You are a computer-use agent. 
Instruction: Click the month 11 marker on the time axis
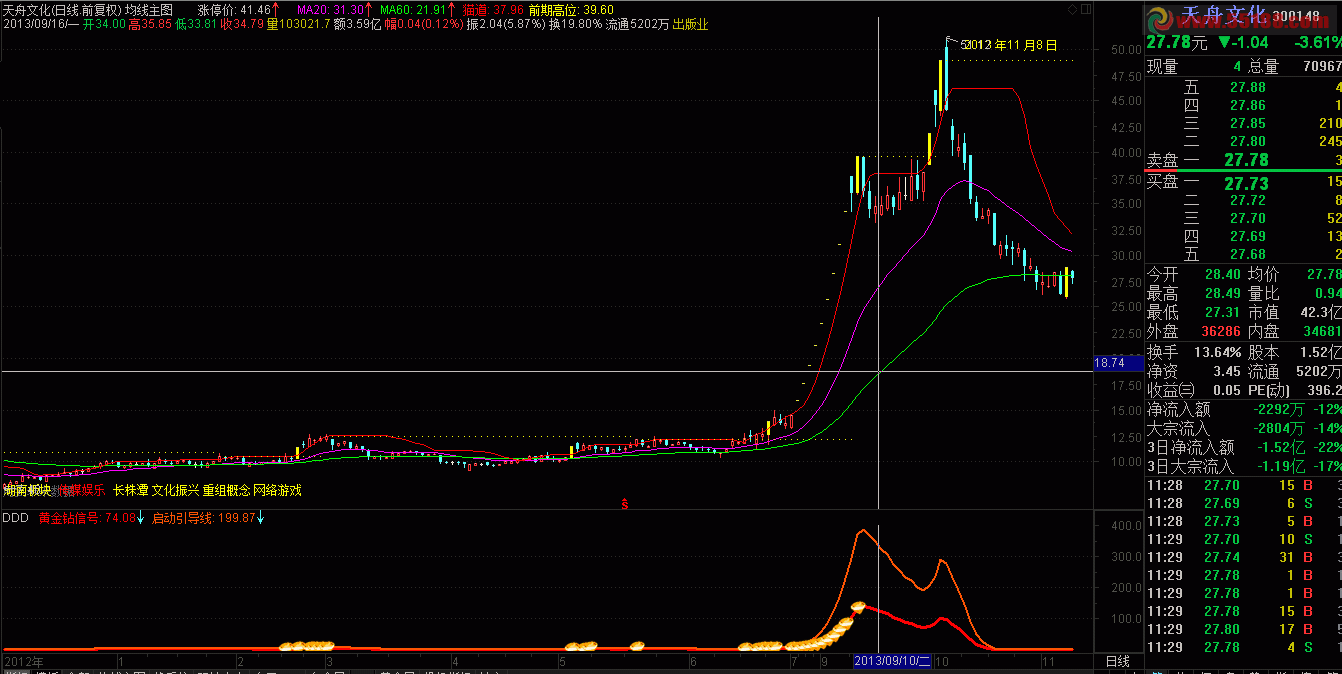(1048, 661)
